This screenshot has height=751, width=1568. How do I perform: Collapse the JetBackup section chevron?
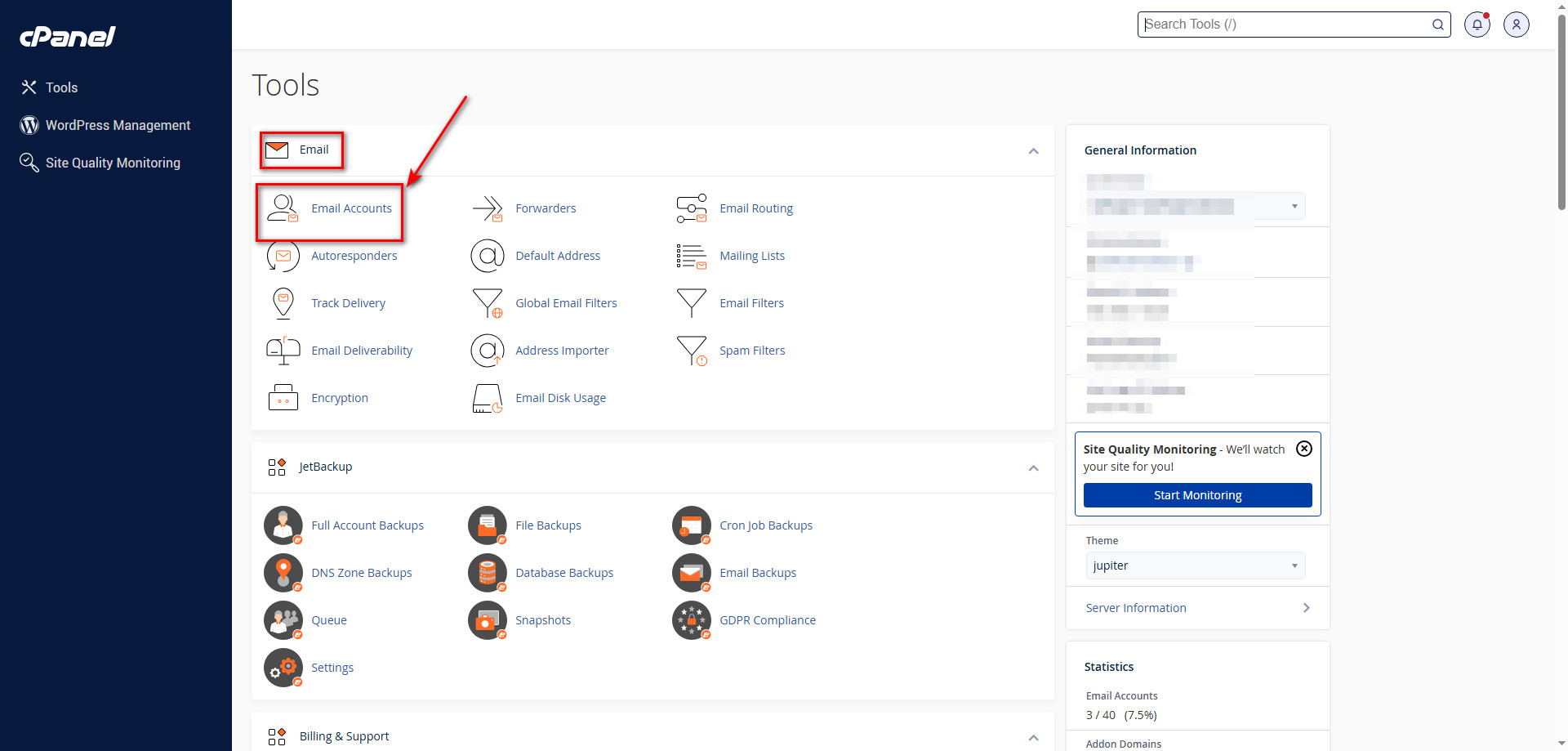(x=1033, y=468)
